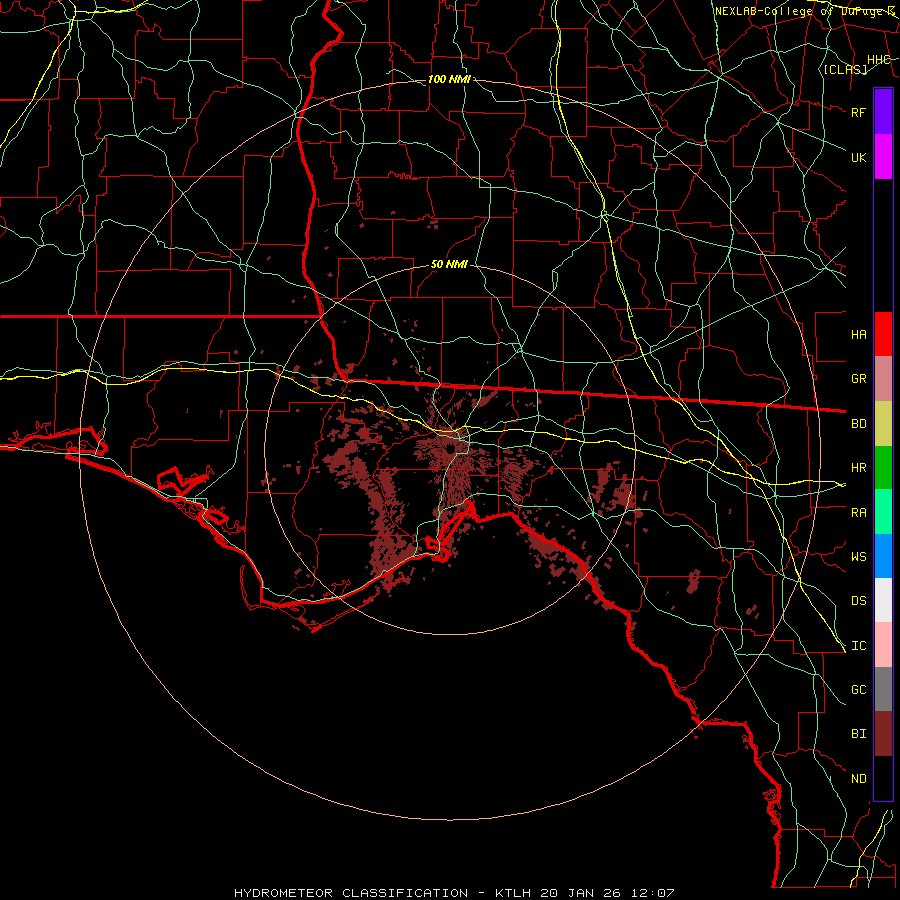Click the BI legend label
The width and height of the screenshot is (900, 900).
(x=858, y=734)
